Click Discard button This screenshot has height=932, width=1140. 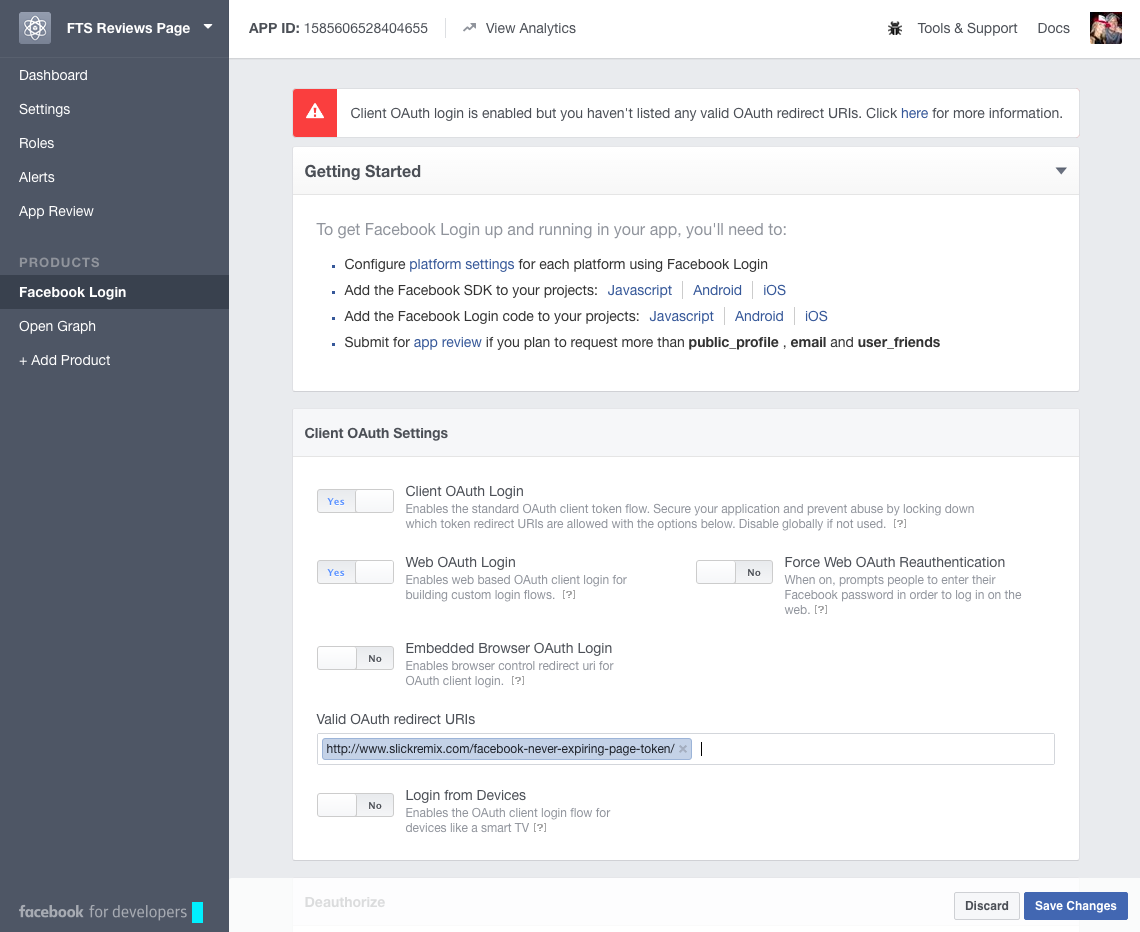(x=987, y=906)
